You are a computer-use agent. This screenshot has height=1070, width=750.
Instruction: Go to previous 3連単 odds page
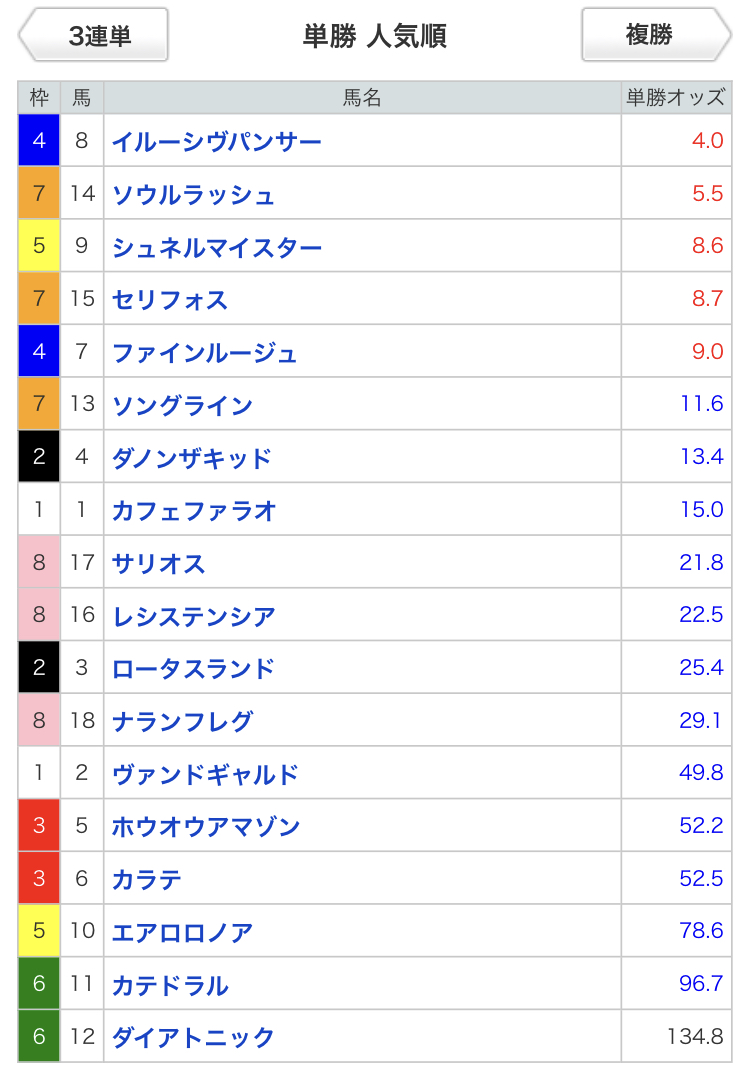(x=94, y=36)
